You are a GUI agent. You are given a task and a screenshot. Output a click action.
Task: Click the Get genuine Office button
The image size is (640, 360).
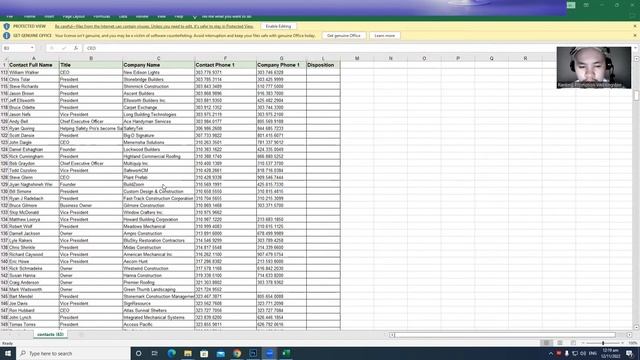344,36
